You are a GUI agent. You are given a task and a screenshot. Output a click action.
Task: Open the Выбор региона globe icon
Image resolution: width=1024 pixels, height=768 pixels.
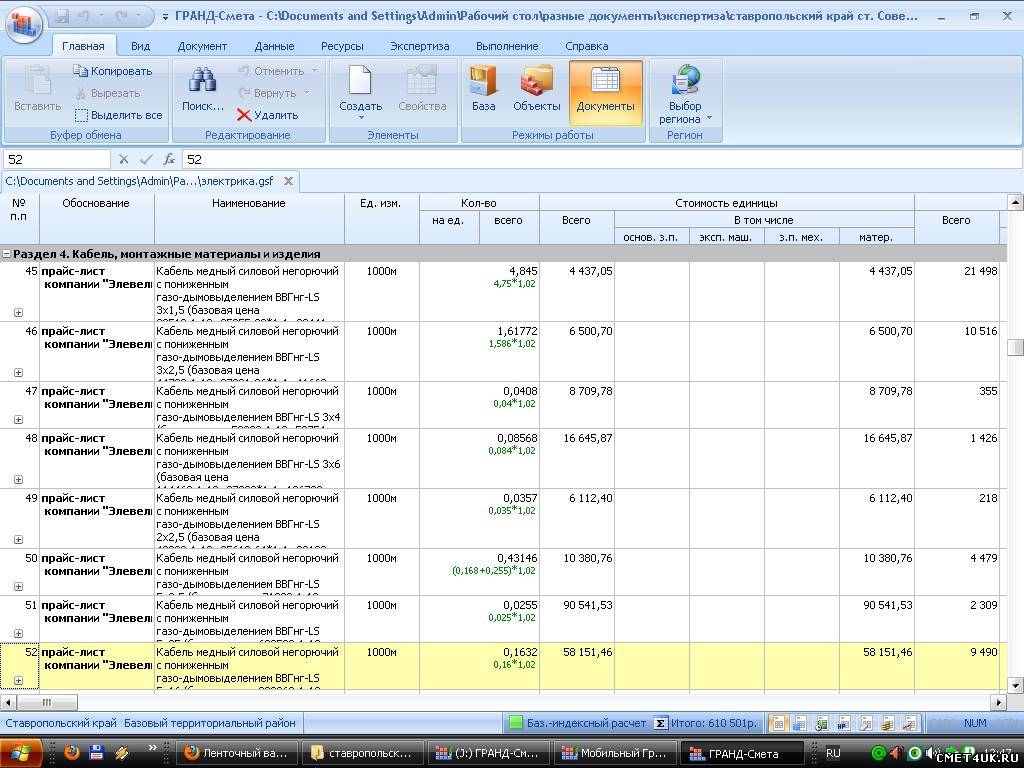pos(686,80)
